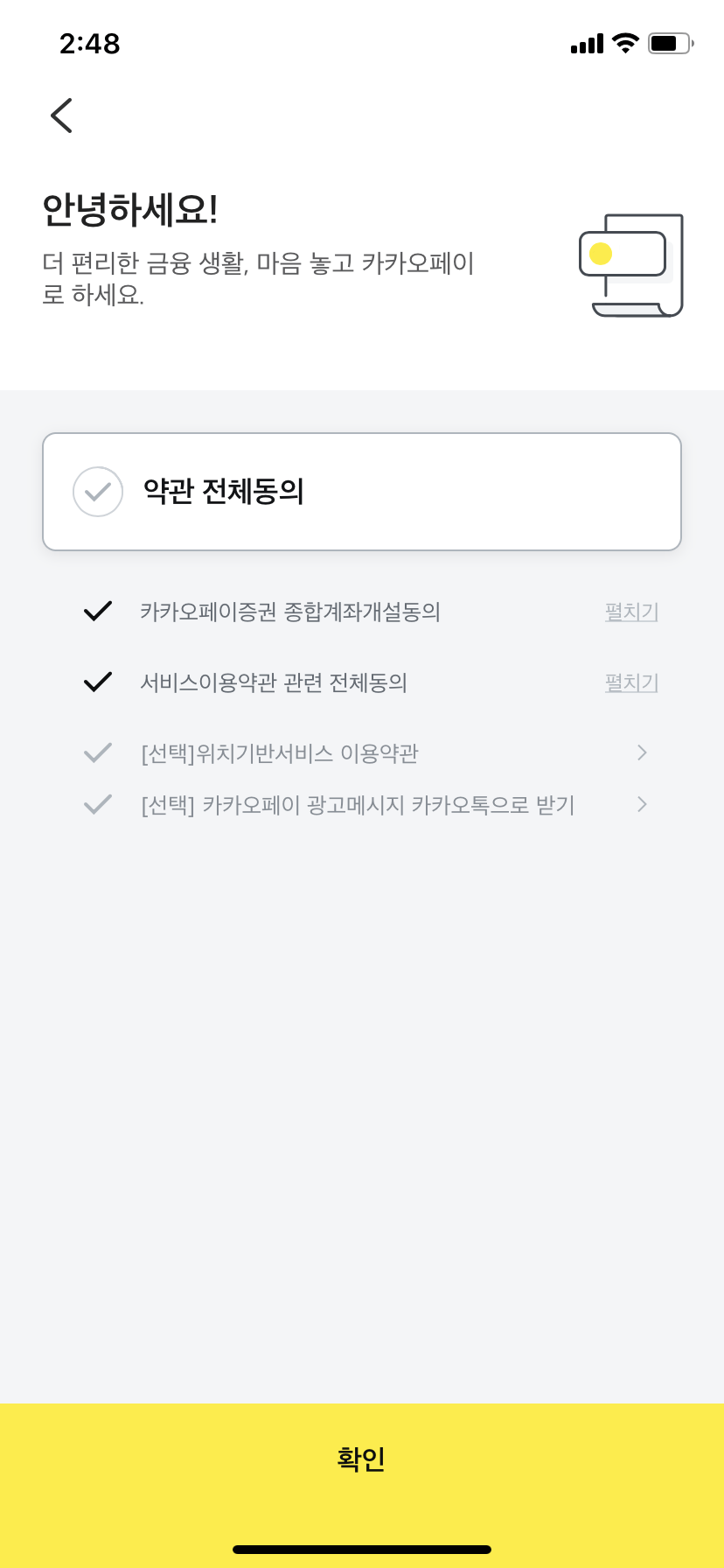Viewport: 724px width, 1568px height.
Task: Check the 위치기반서비스 이용약관 option
Action: 97,752
